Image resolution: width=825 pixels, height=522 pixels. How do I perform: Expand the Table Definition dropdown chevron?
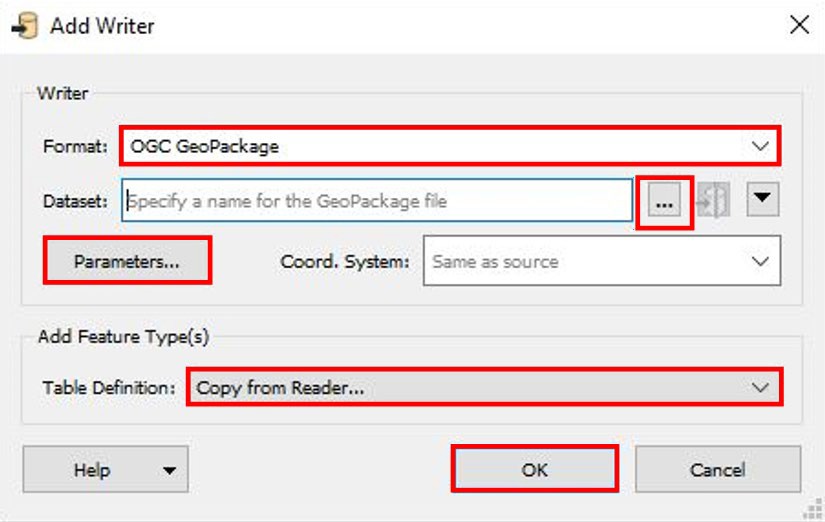point(760,387)
